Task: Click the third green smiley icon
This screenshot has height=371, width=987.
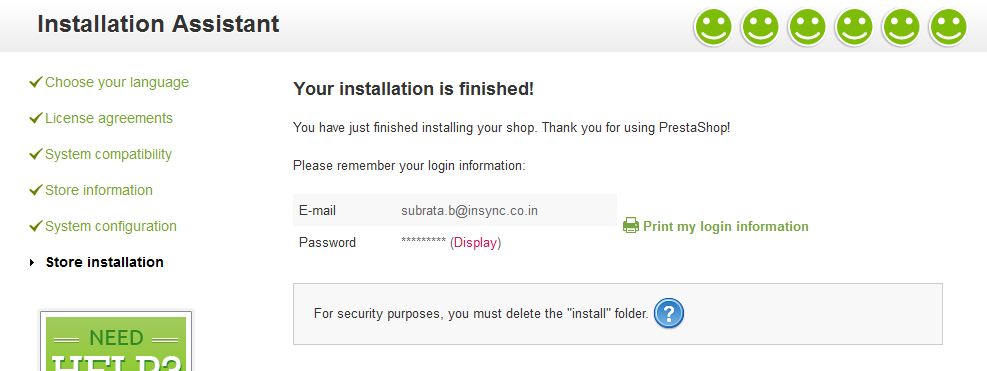Action: (807, 28)
